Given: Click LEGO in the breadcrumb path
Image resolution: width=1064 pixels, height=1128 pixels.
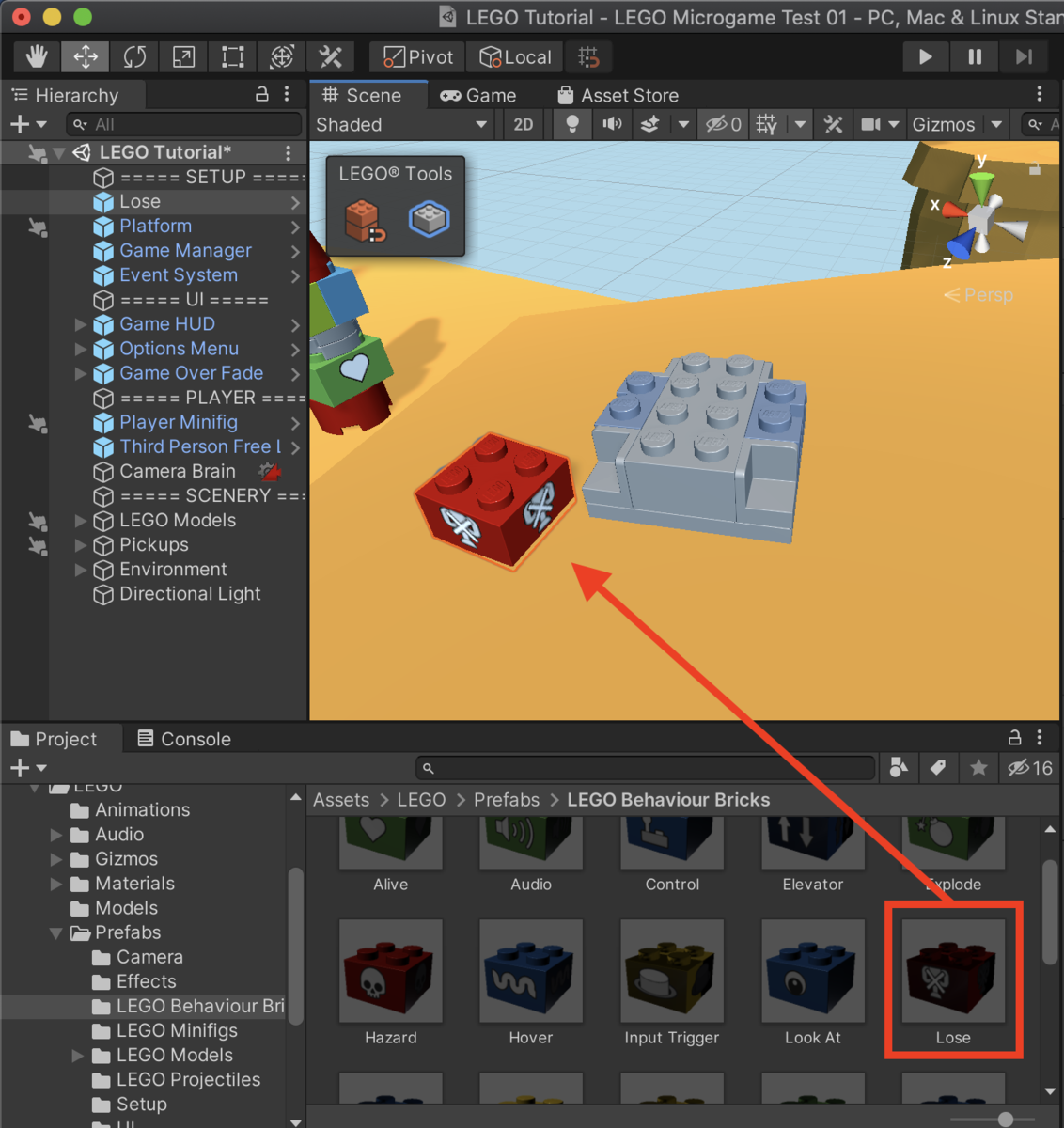Looking at the screenshot, I should [421, 800].
